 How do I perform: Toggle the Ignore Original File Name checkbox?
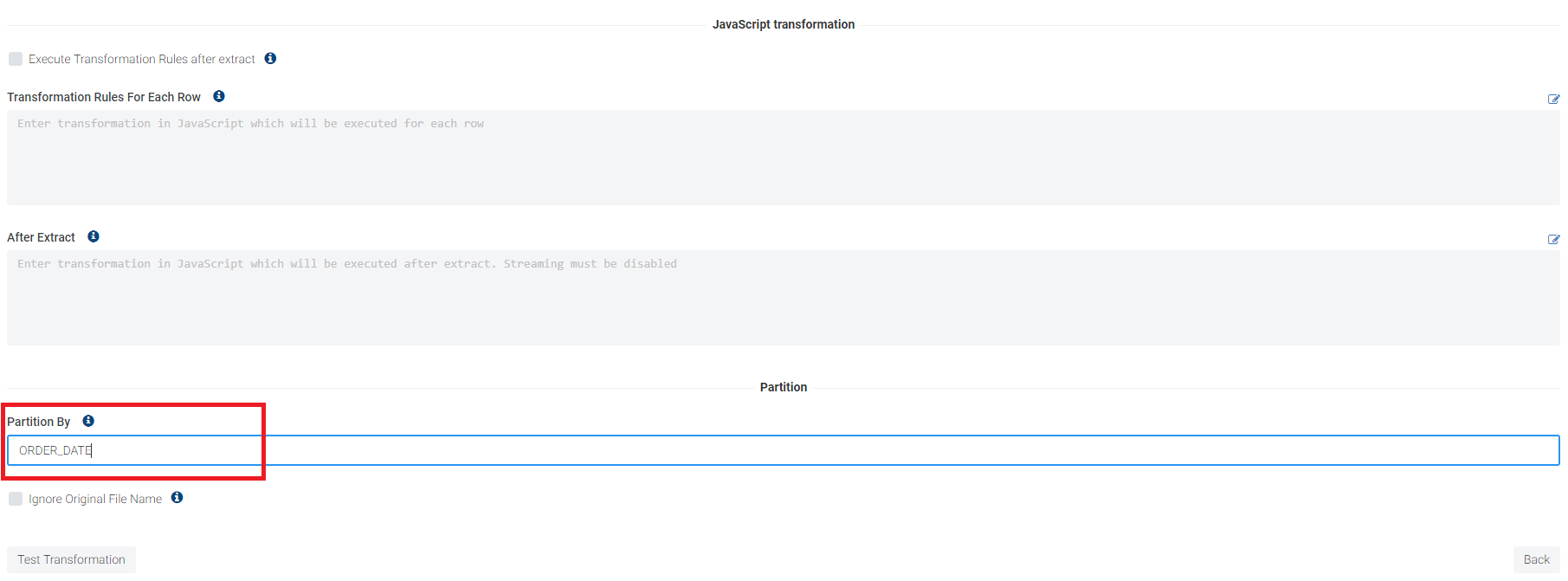point(16,499)
